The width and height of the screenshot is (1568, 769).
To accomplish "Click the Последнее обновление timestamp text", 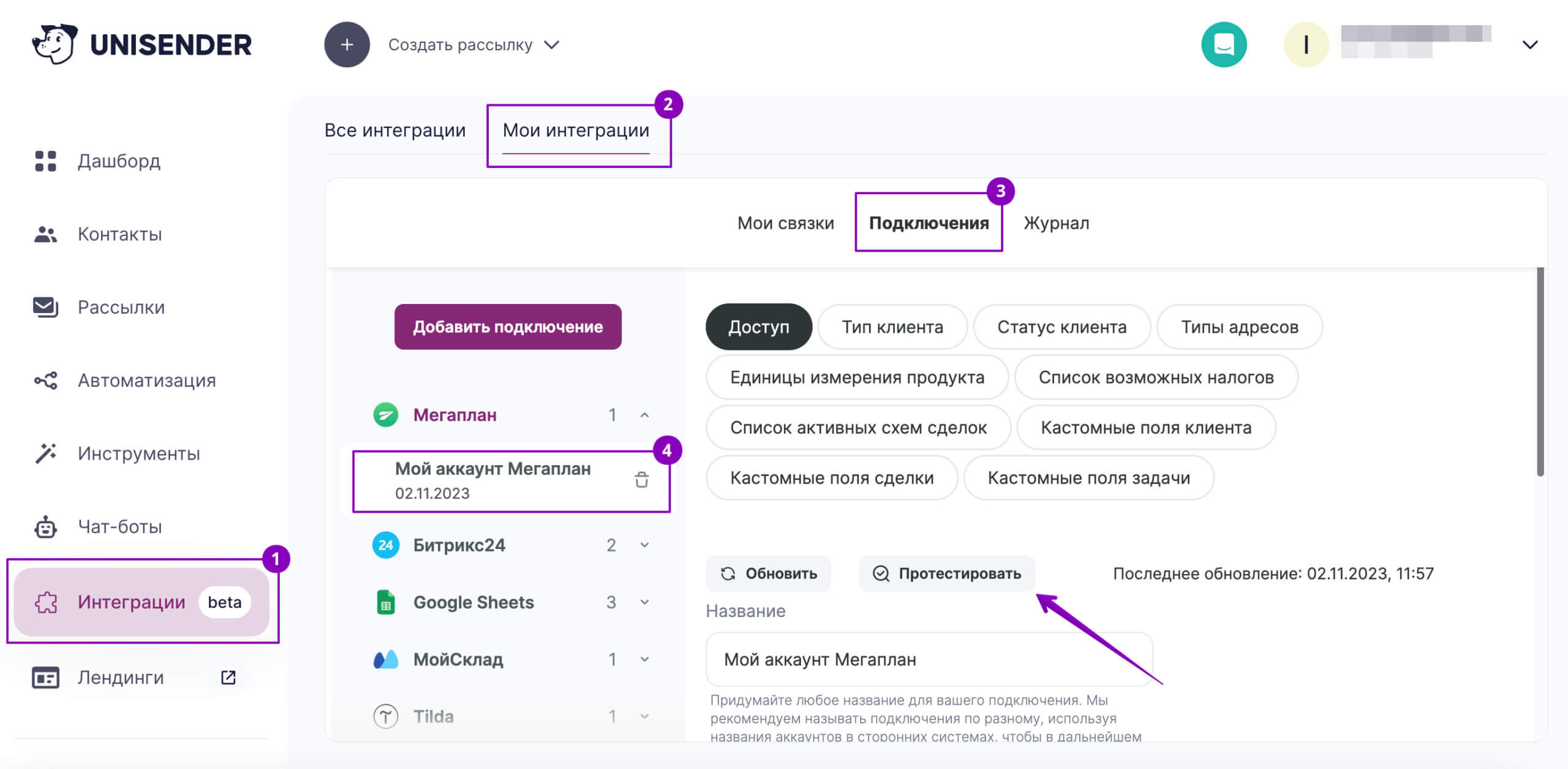I will (x=1273, y=574).
